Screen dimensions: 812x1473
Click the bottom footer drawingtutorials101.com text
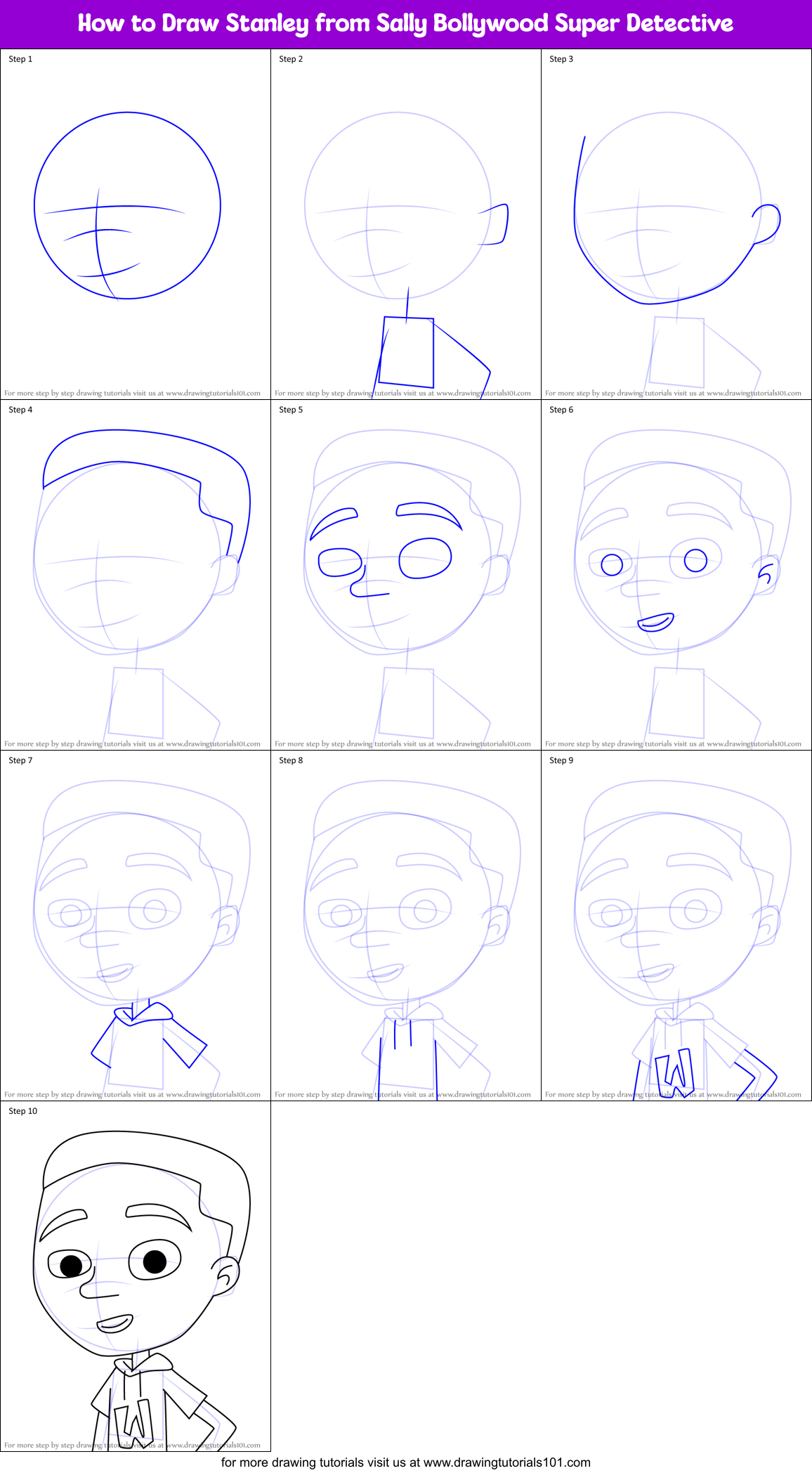tap(406, 1462)
